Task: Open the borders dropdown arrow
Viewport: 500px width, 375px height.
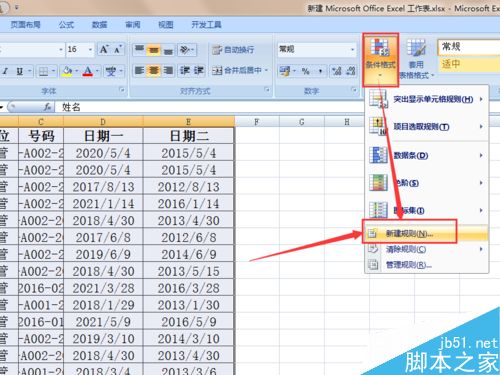Action: pos(54,71)
